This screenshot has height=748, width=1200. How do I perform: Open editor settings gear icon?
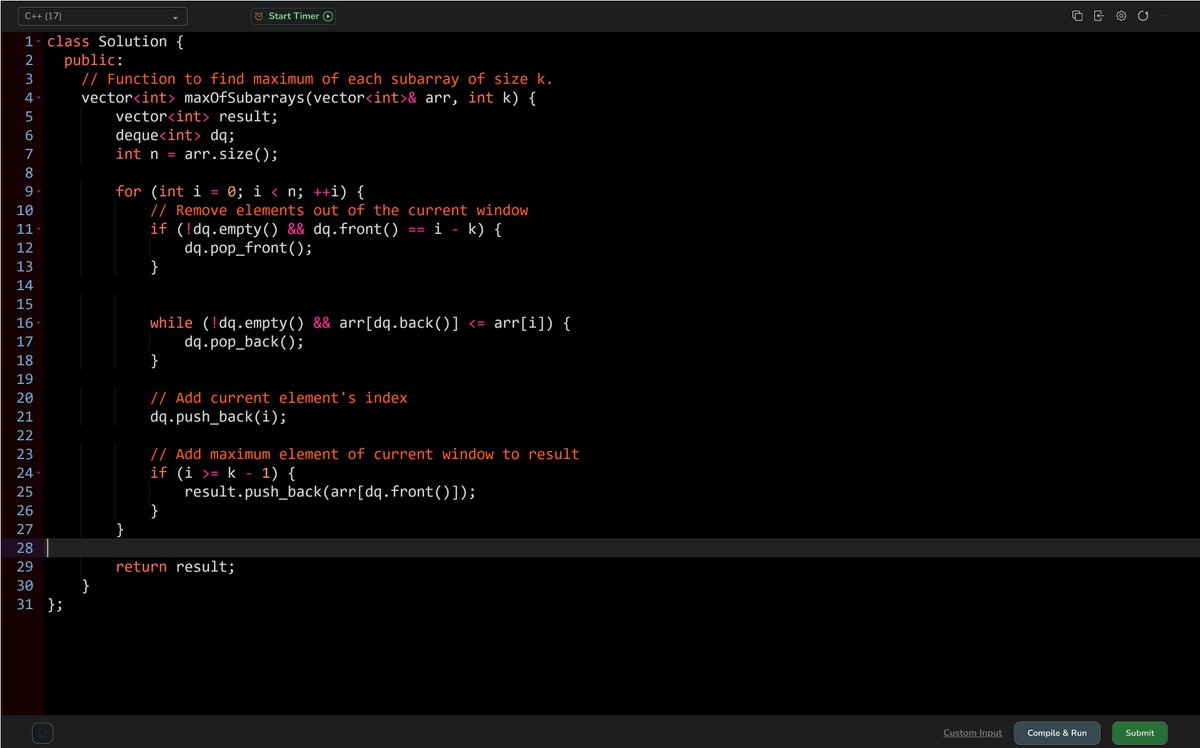pyautogui.click(x=1121, y=16)
